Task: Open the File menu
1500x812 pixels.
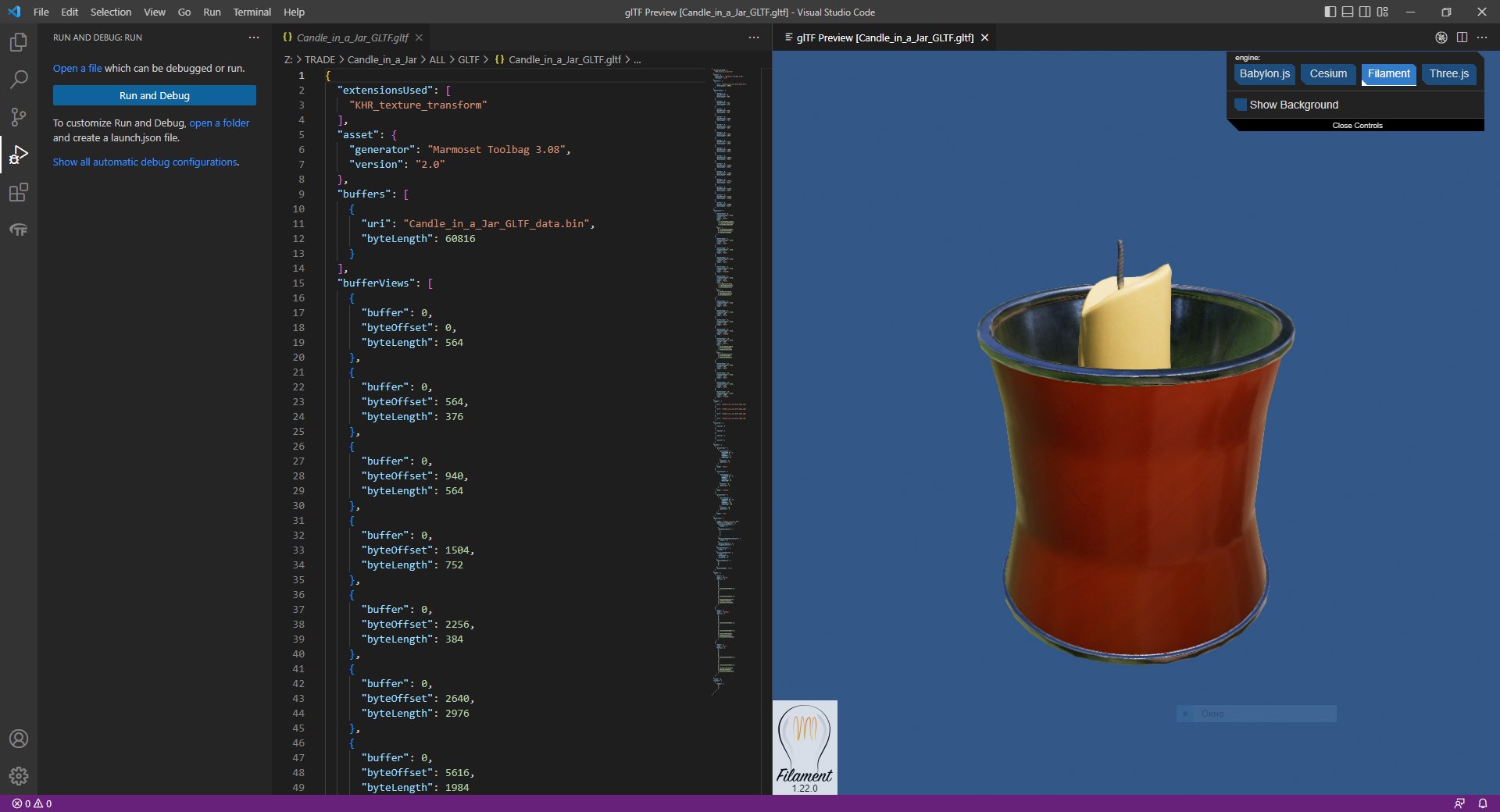Action: (x=41, y=12)
